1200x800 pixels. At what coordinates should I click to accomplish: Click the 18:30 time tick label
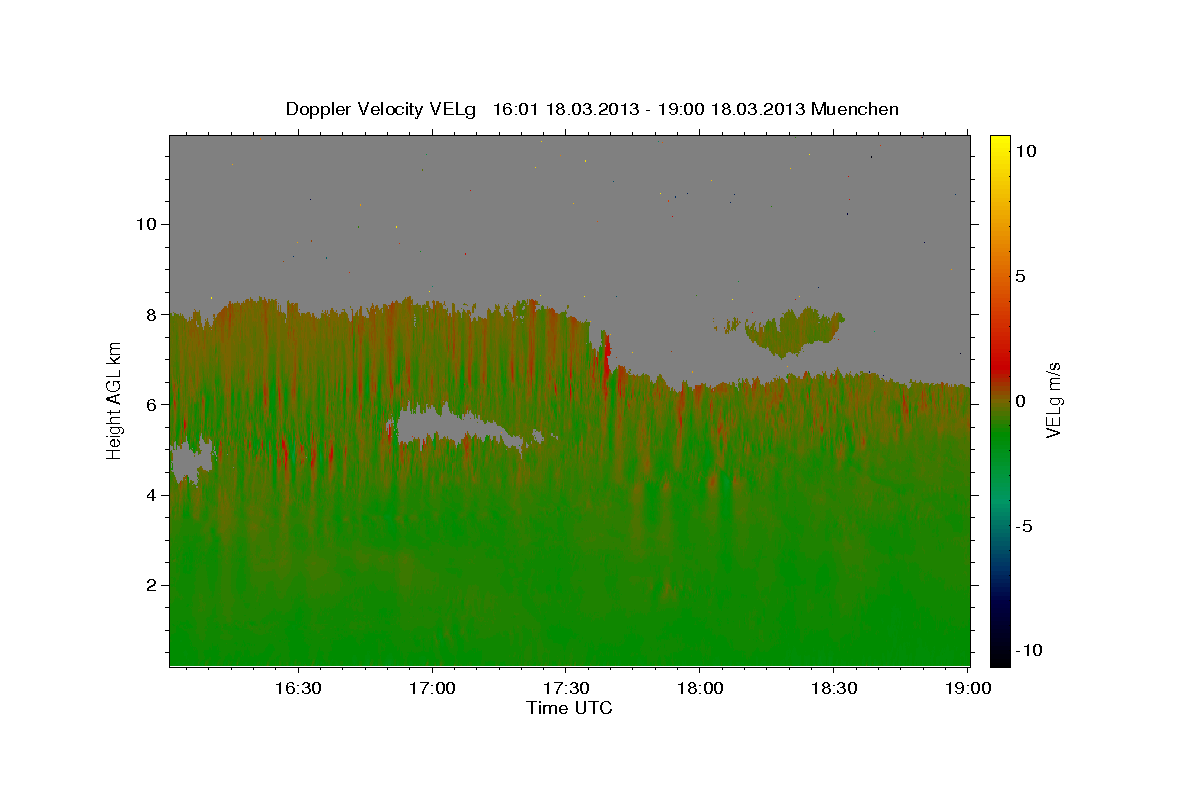point(834,688)
